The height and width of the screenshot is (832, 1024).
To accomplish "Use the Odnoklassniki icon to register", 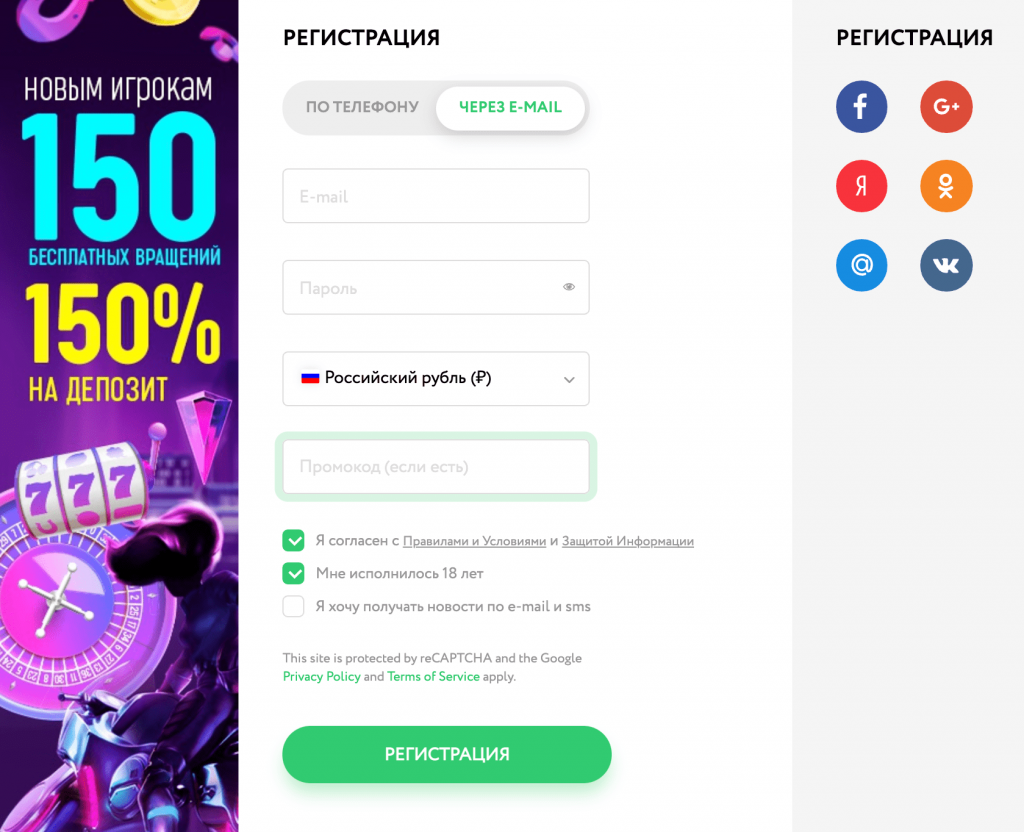I will click(945, 185).
